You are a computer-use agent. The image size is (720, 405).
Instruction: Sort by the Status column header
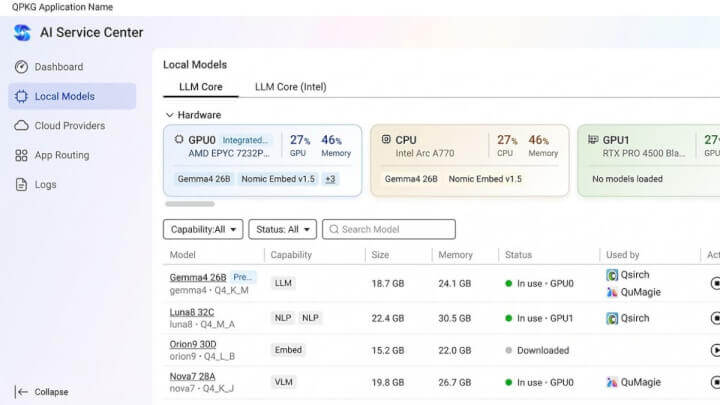click(x=518, y=255)
